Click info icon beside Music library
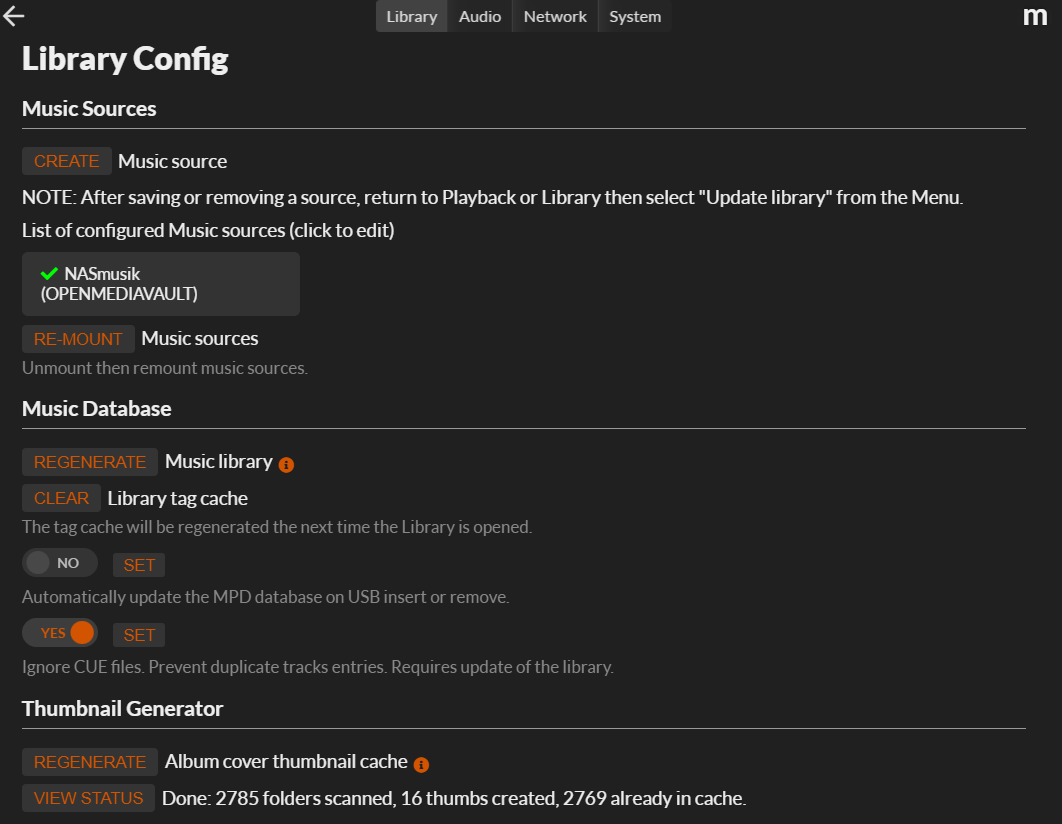Viewport: 1062px width, 824px height. pyautogui.click(x=286, y=464)
